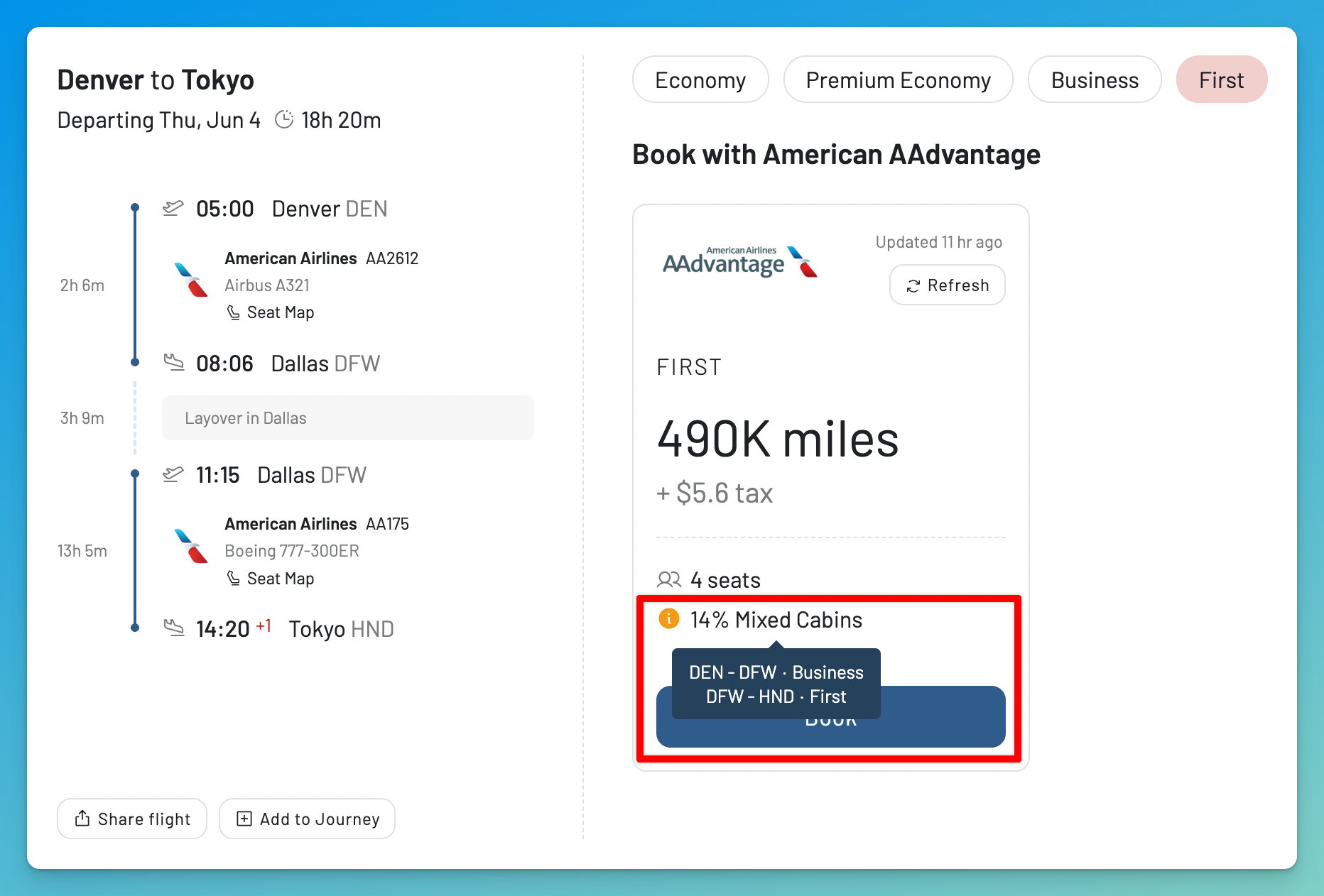Select the Premium Economy cabin tab

pos(898,80)
